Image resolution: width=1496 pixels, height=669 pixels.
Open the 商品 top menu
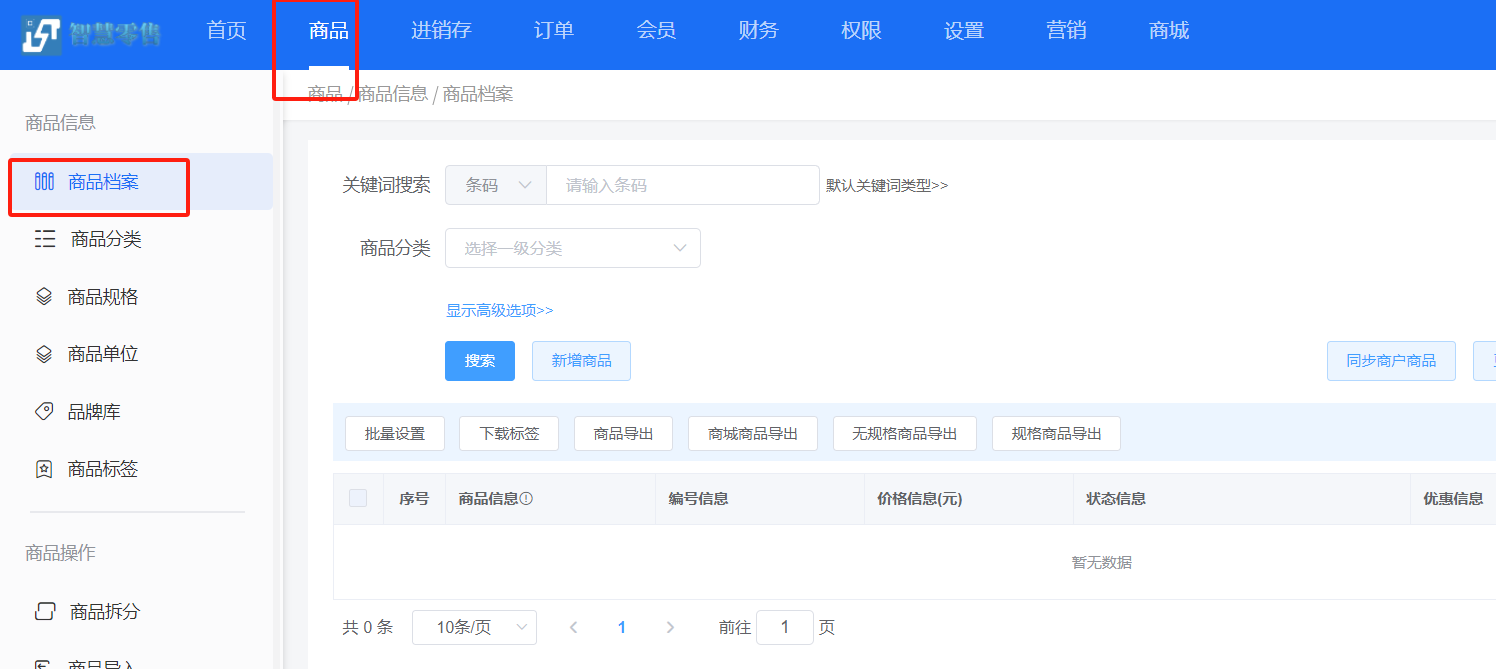[x=329, y=31]
